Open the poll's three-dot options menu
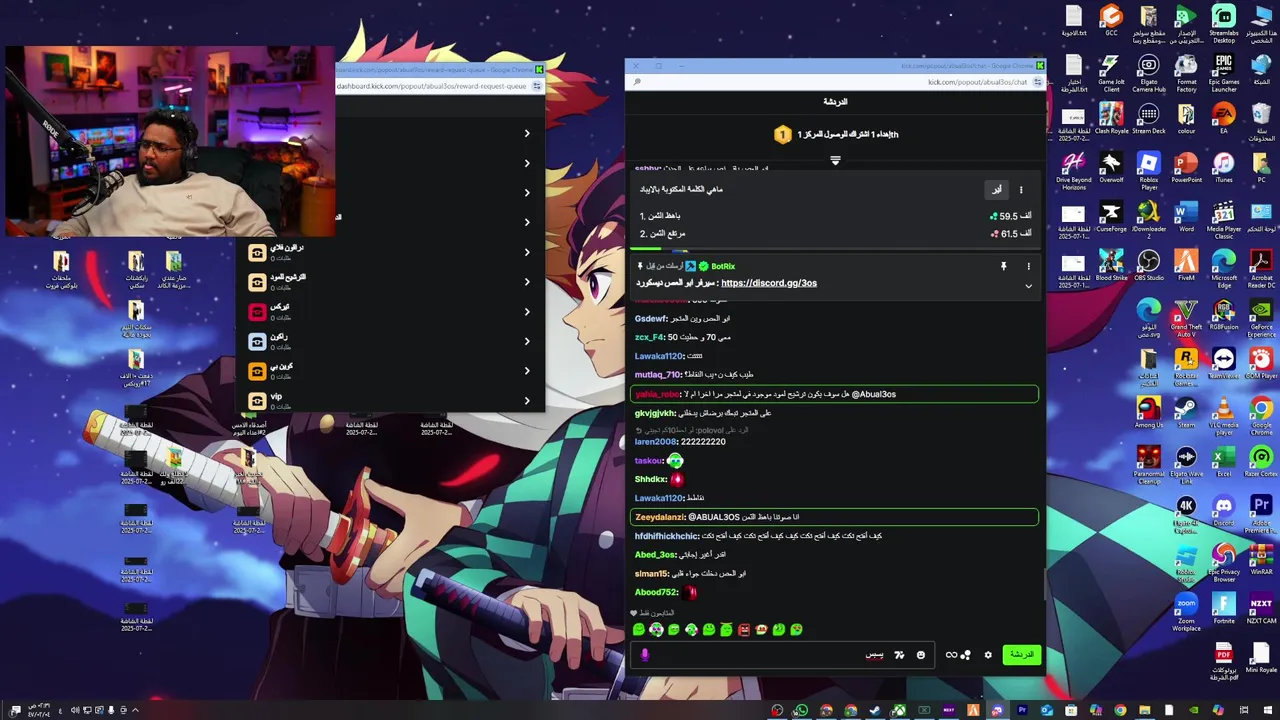 (1021, 189)
